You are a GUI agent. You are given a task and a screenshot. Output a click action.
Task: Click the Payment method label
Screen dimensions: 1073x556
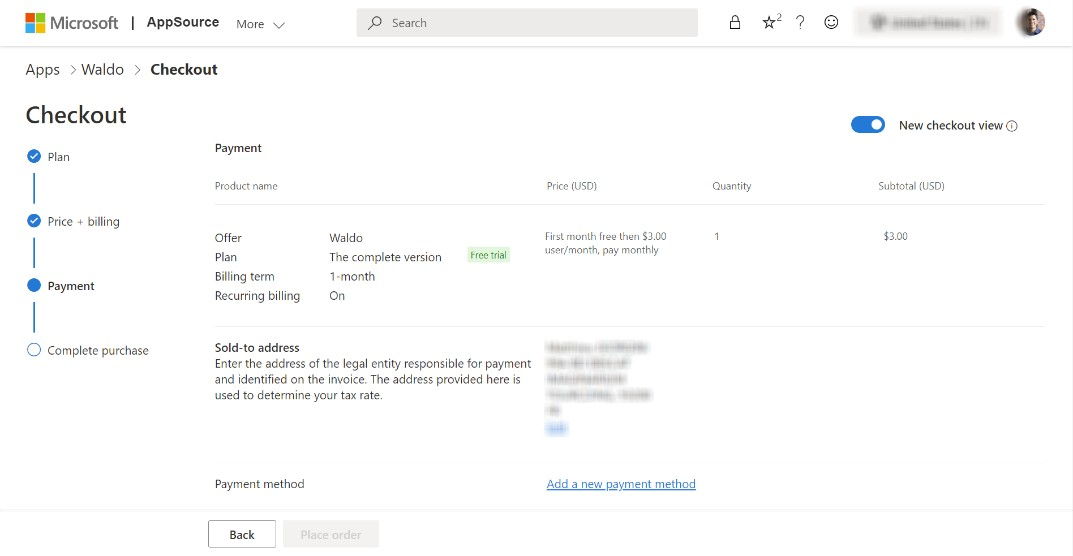(259, 484)
